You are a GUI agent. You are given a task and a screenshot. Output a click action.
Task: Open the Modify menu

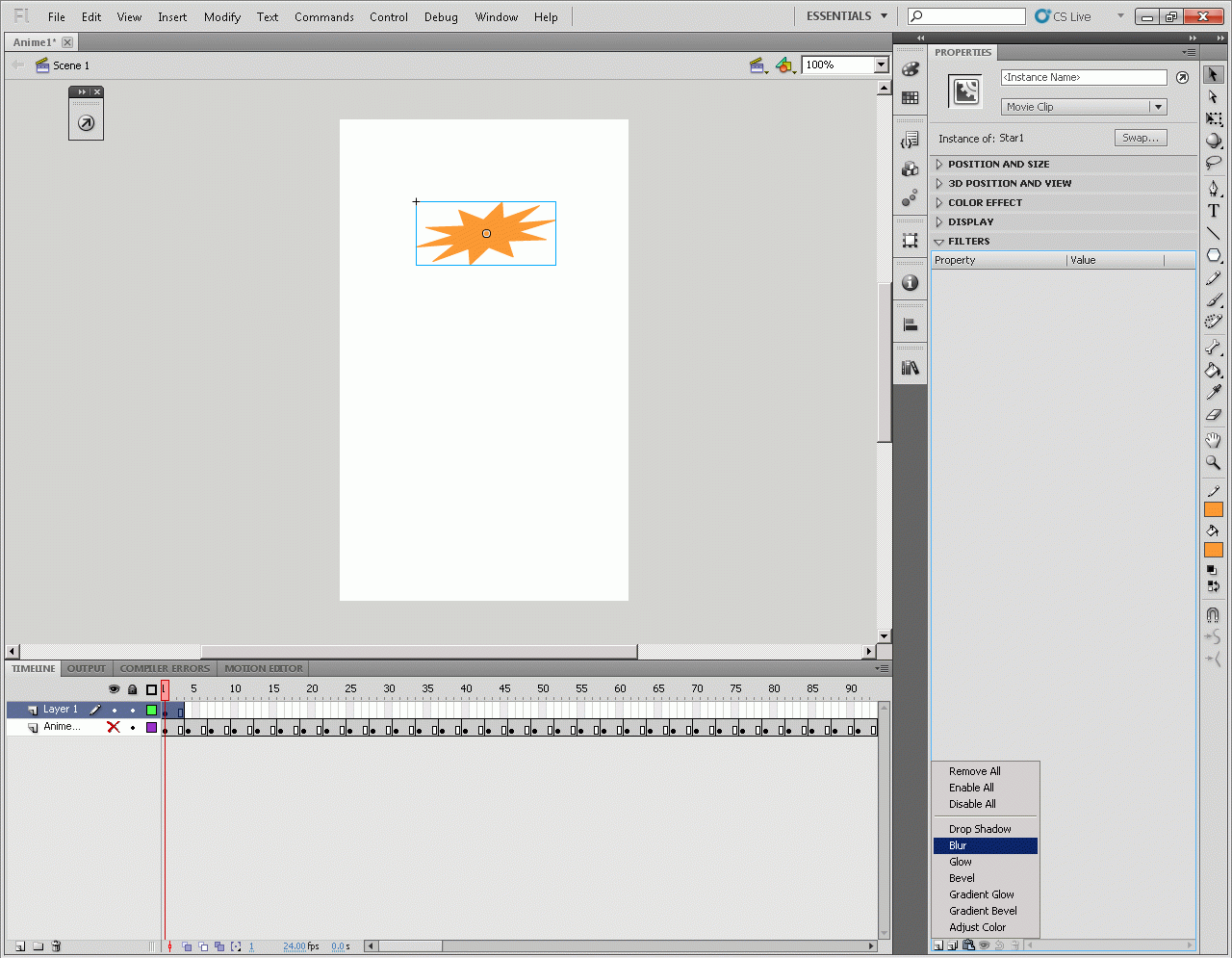click(222, 17)
